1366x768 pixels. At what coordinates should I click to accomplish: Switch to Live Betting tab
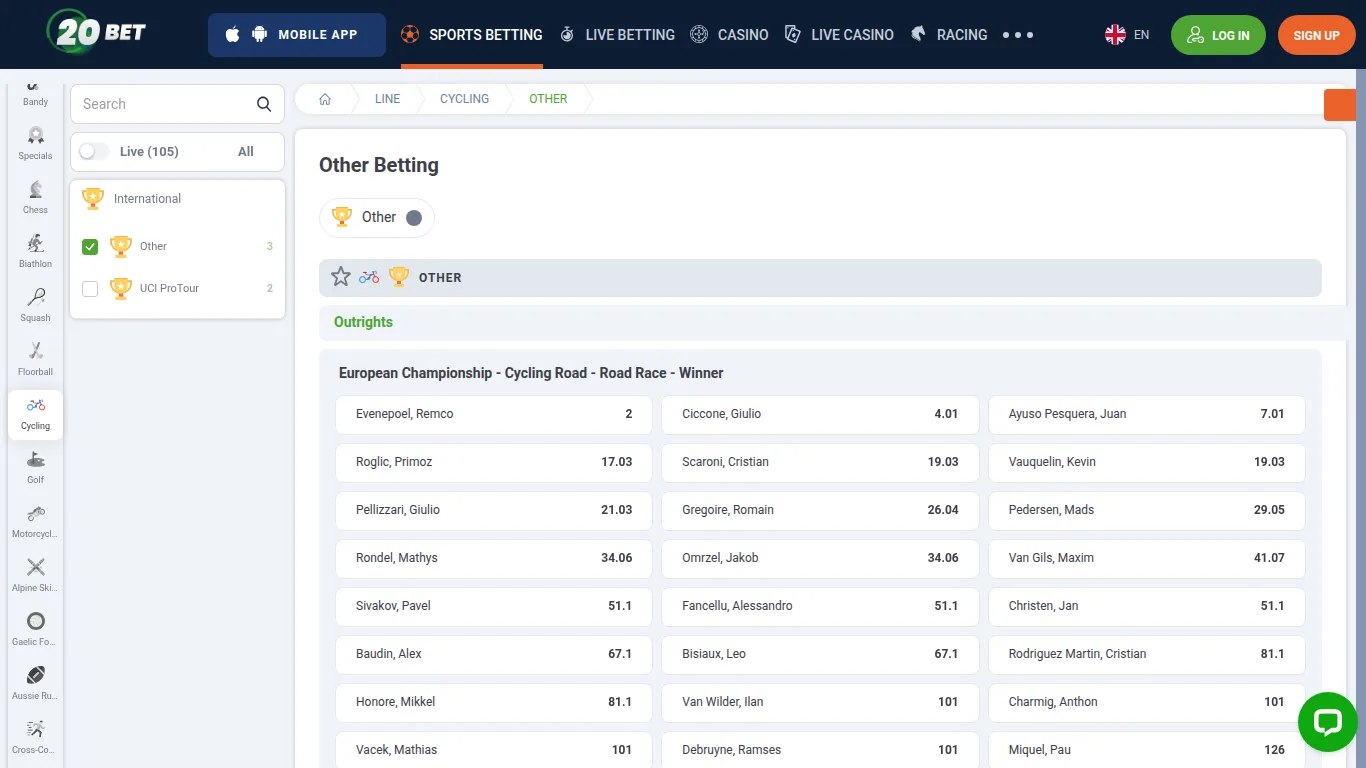(x=617, y=35)
